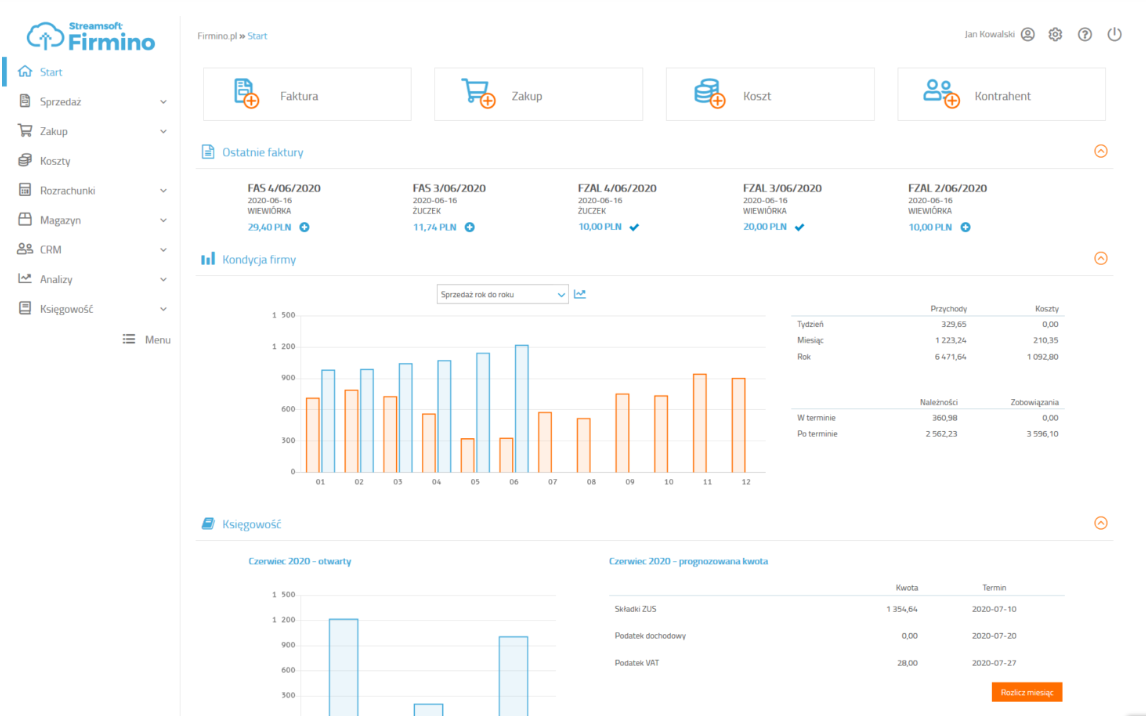Expand the Sprzedaż sidebar menu

[x=163, y=102]
